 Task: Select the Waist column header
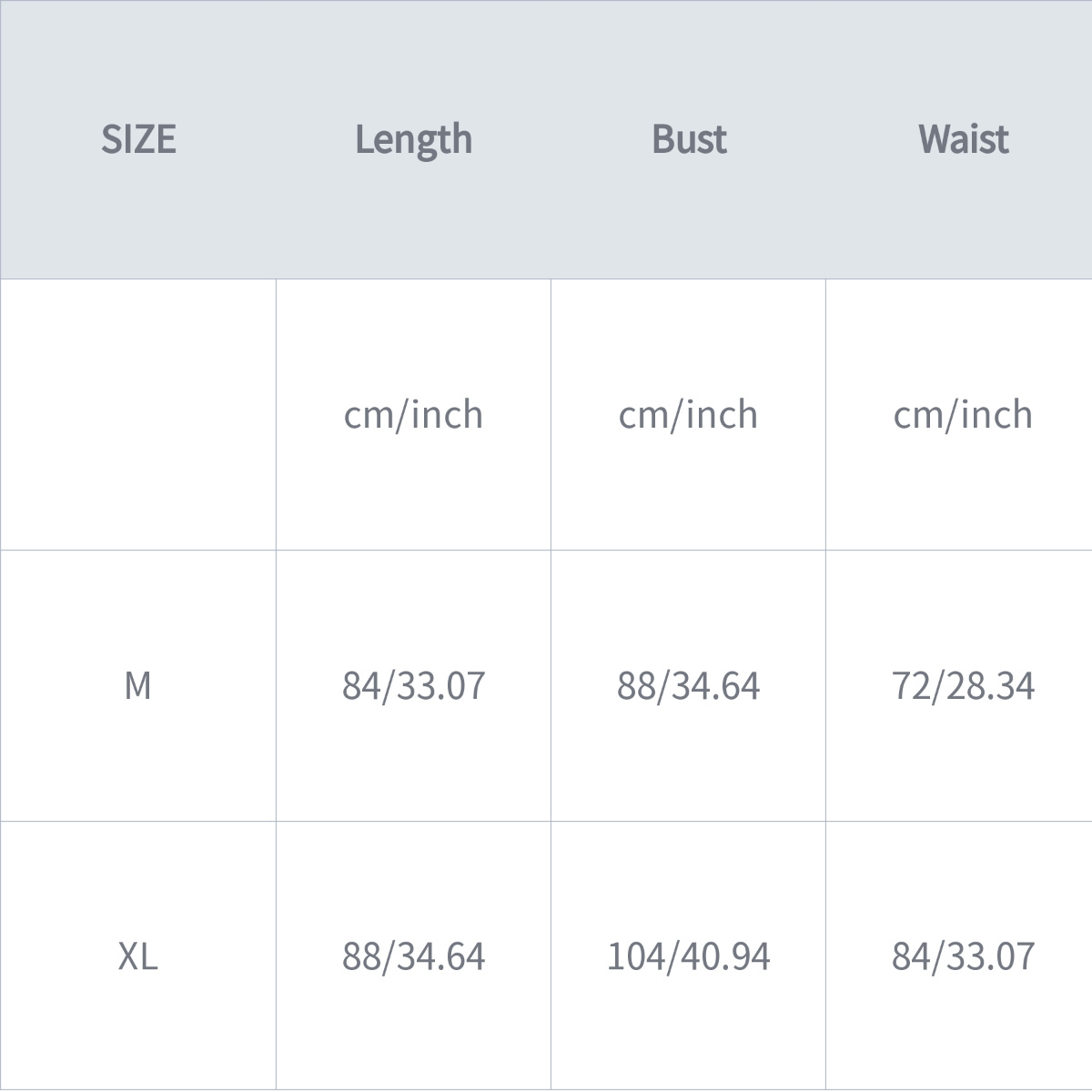tap(963, 139)
